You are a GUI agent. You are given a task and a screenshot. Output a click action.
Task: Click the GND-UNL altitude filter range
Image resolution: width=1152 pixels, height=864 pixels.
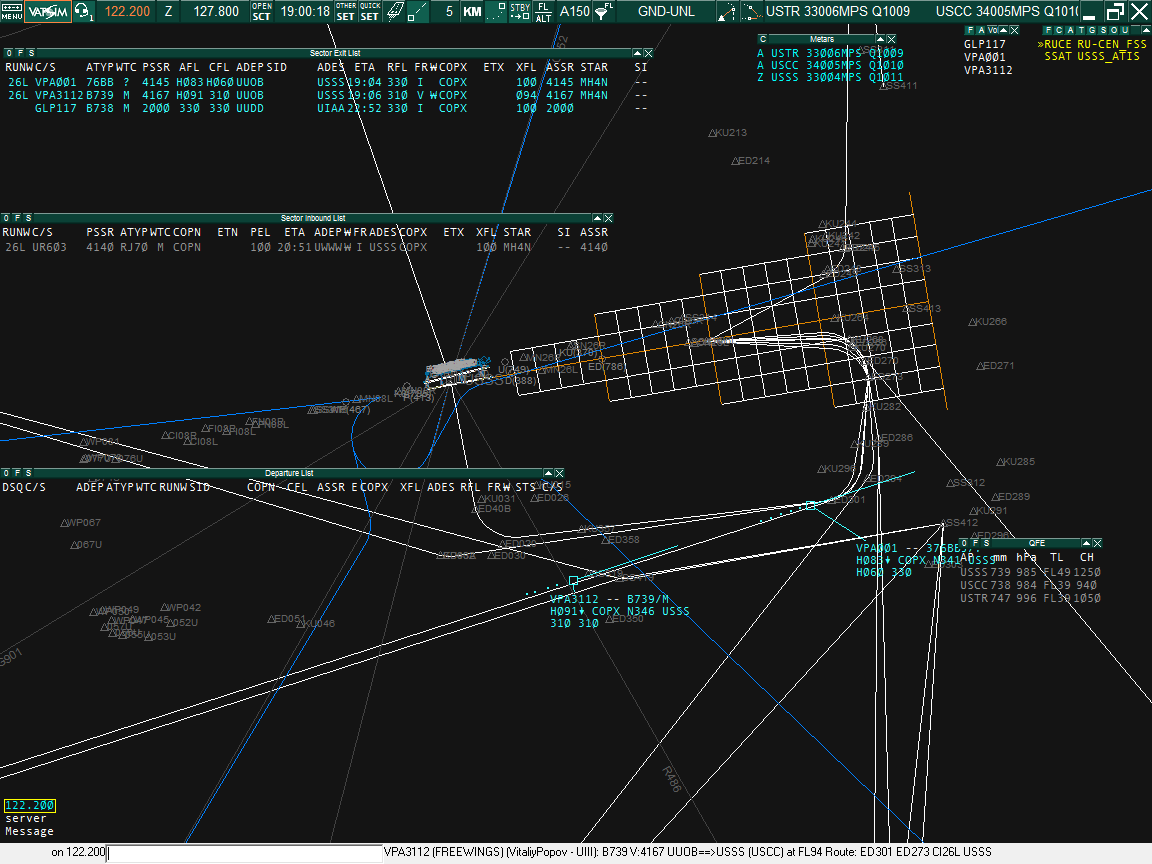point(666,11)
